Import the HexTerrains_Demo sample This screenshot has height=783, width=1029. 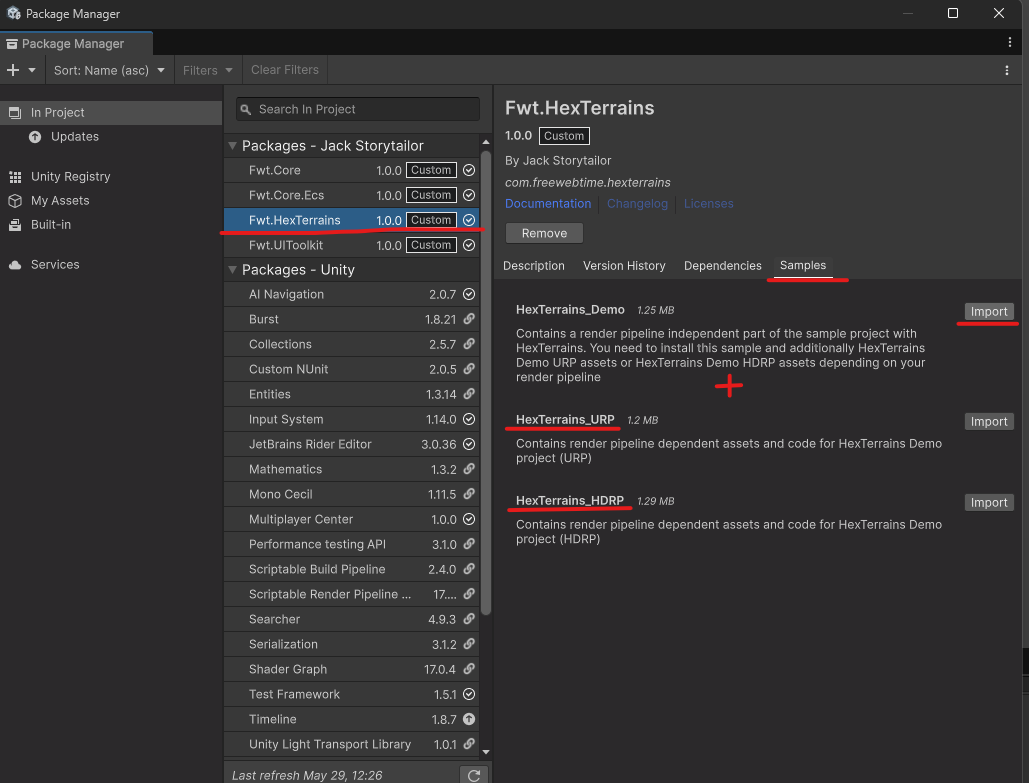pyautogui.click(x=989, y=311)
